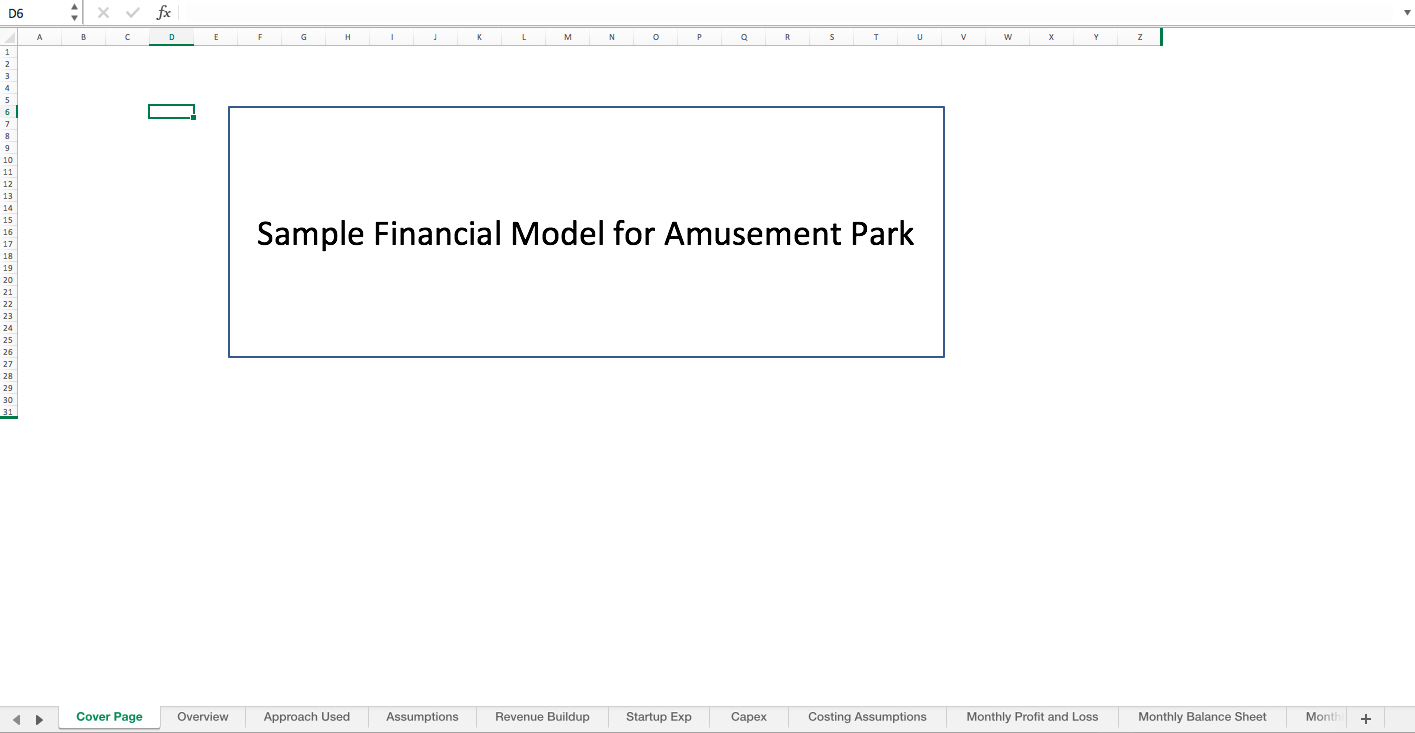This screenshot has height=733, width=1415.
Task: Switch to the Overview tab
Action: coord(203,717)
